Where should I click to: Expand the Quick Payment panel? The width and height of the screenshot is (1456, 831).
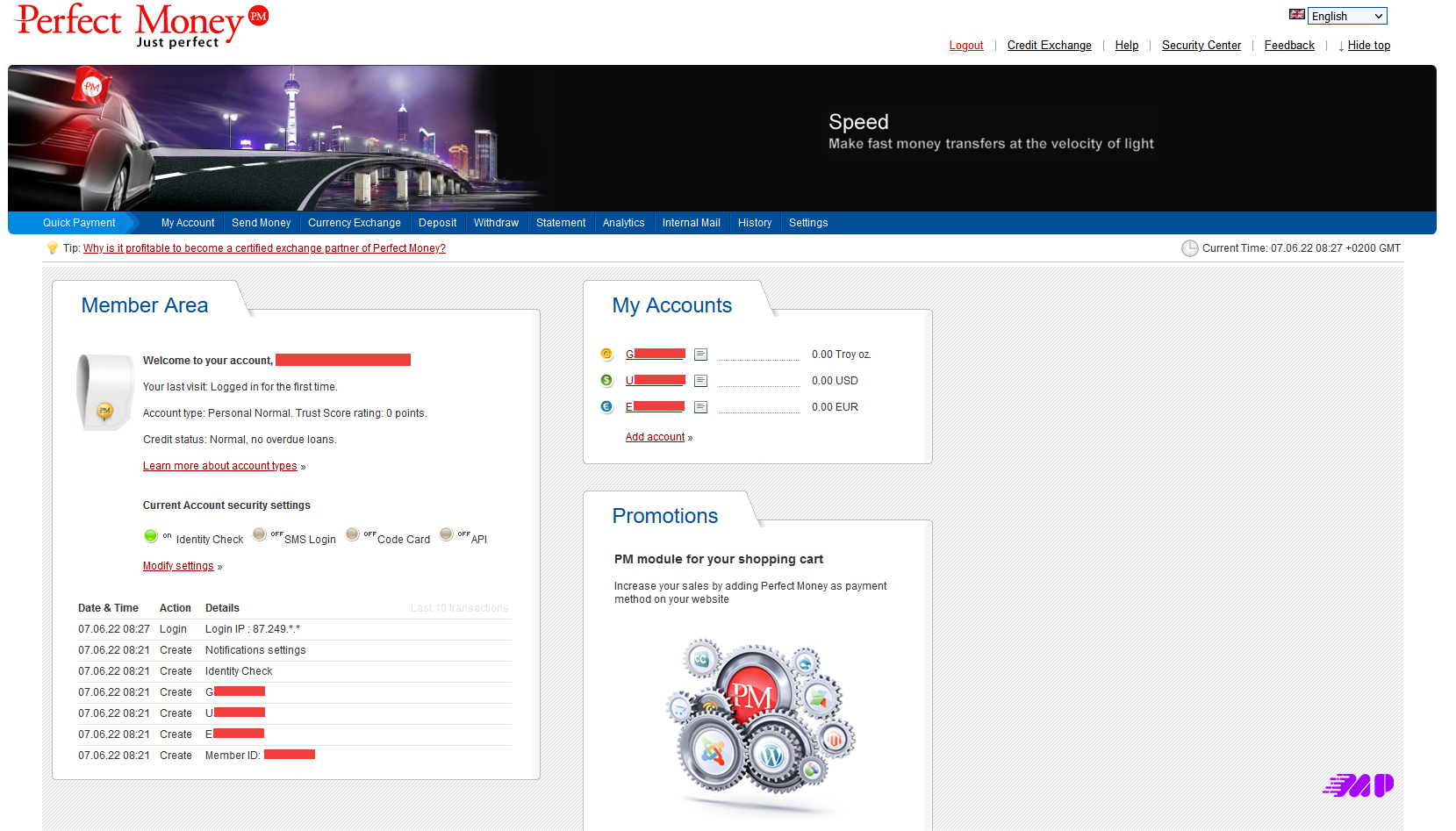click(79, 223)
